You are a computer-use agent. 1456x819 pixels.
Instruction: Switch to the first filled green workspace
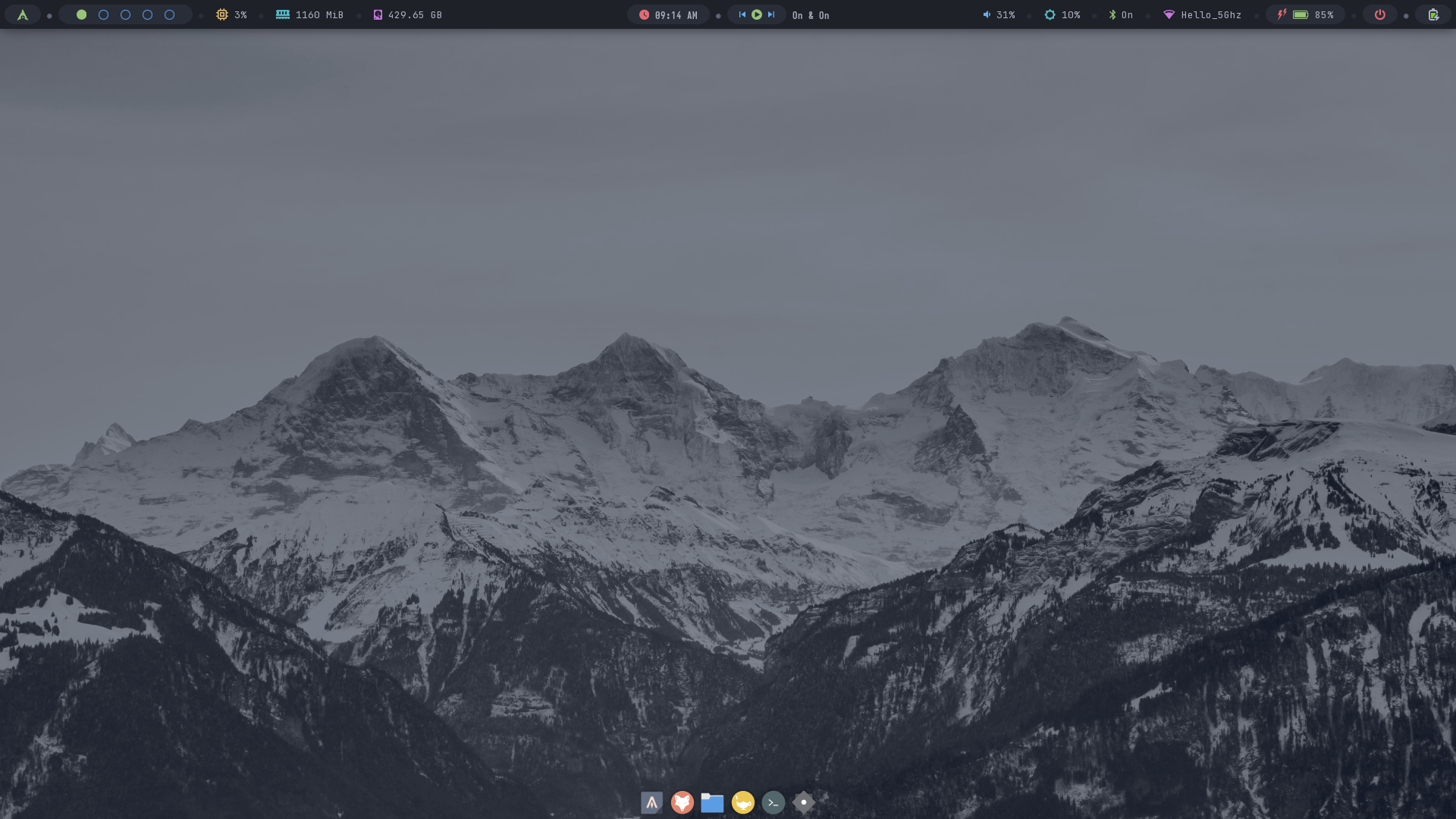tap(81, 14)
